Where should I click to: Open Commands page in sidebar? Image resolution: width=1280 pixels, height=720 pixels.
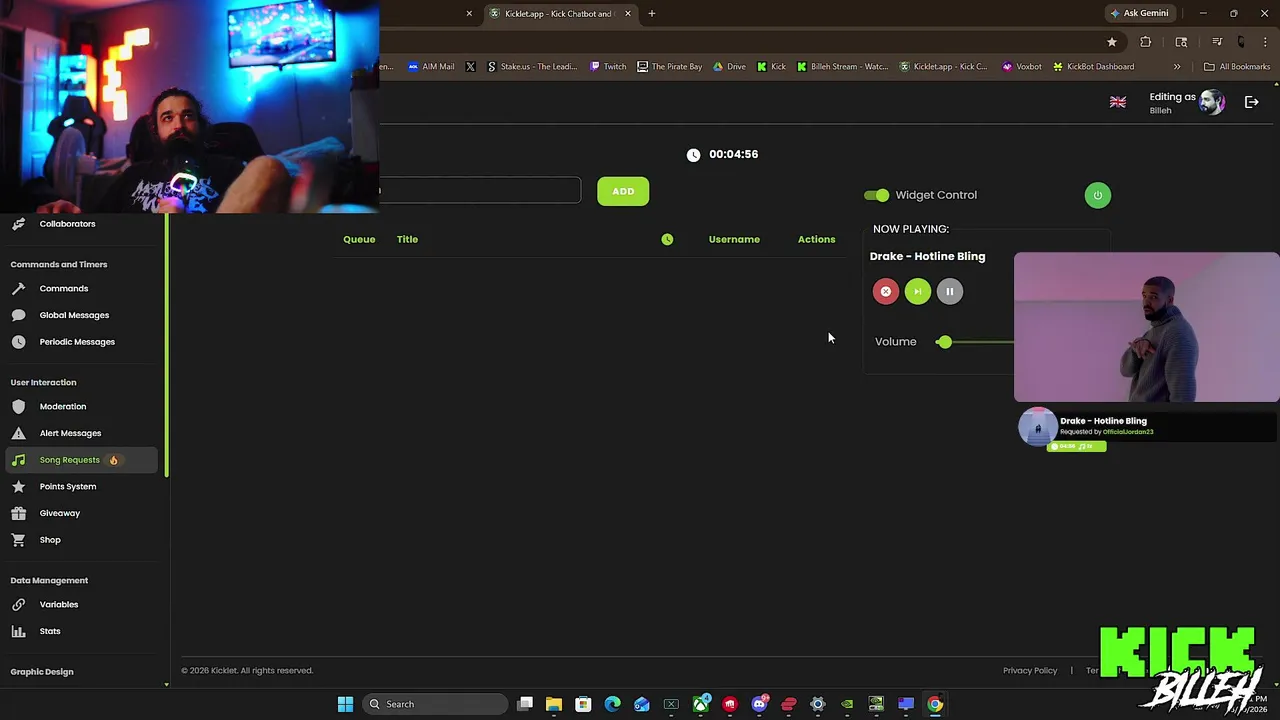coord(64,288)
